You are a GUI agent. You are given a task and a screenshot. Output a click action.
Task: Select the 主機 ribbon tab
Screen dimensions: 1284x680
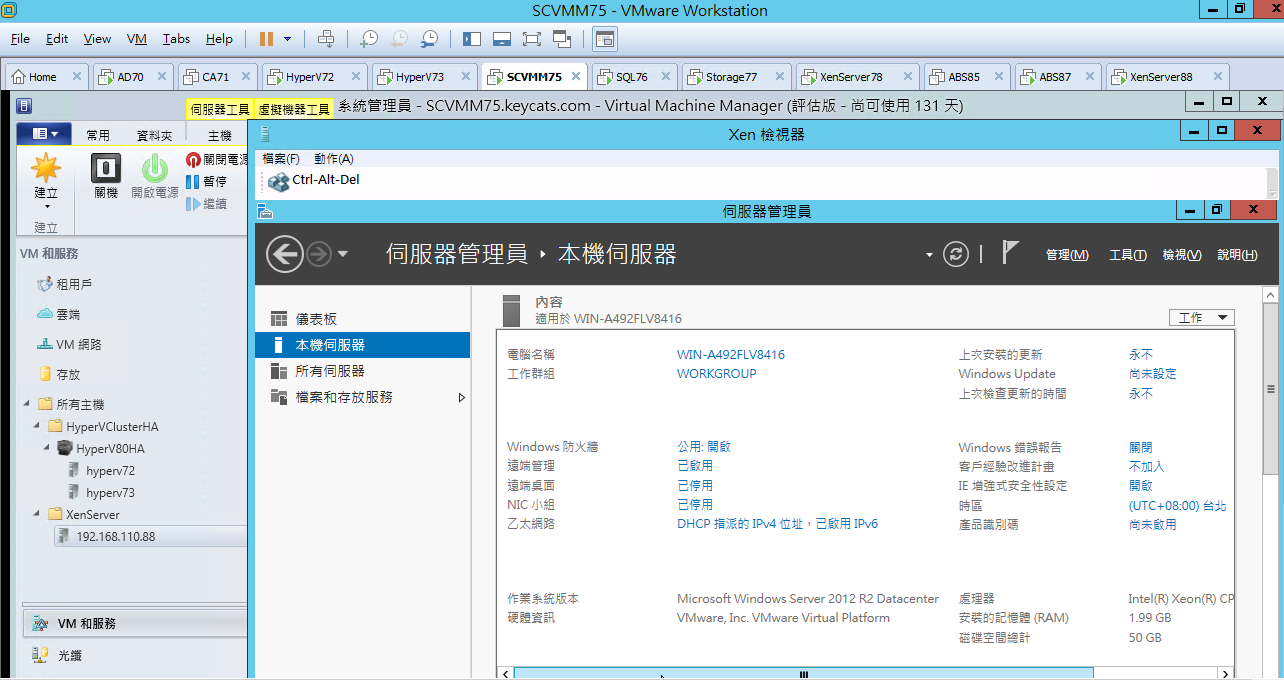[219, 135]
